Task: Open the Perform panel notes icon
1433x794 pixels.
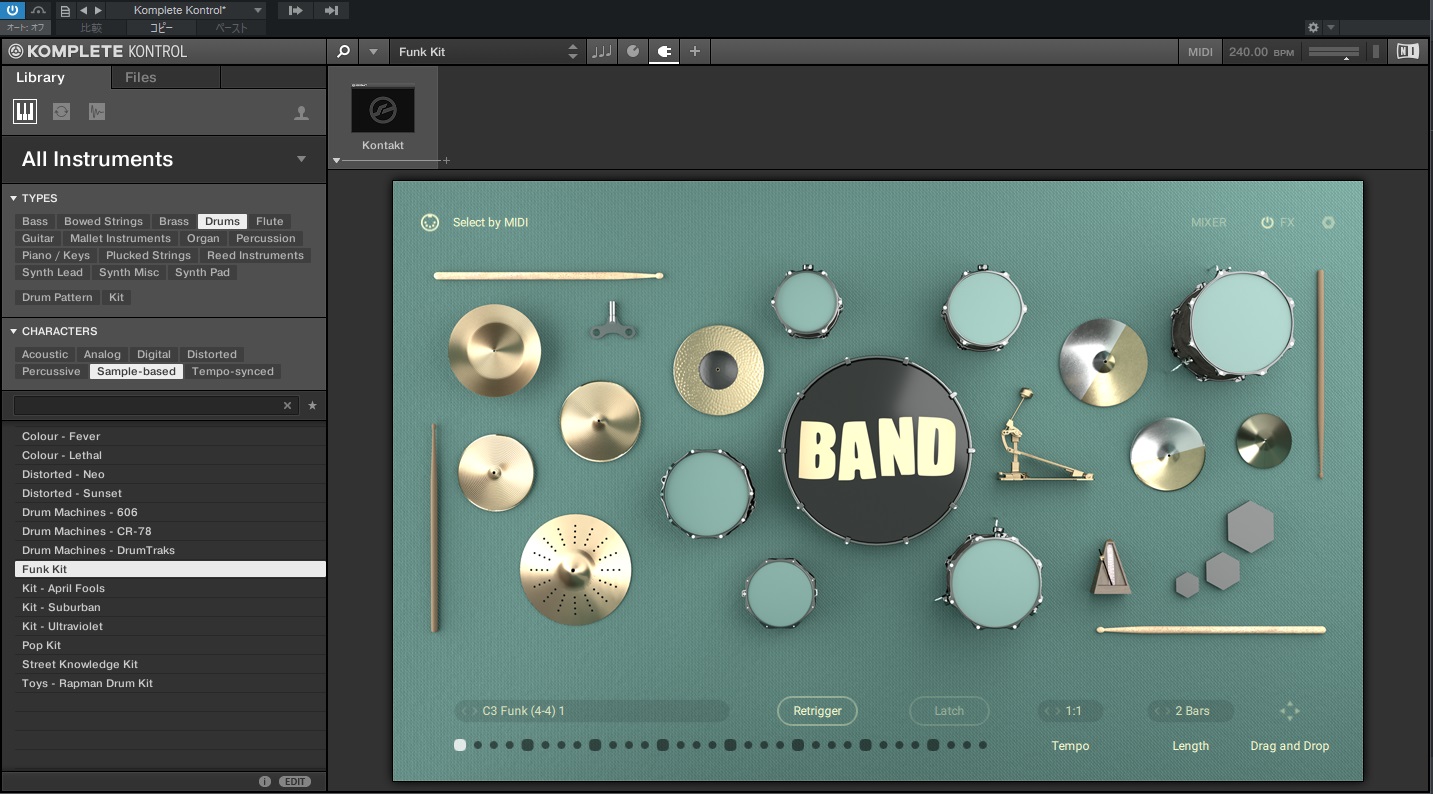Action: tap(601, 52)
